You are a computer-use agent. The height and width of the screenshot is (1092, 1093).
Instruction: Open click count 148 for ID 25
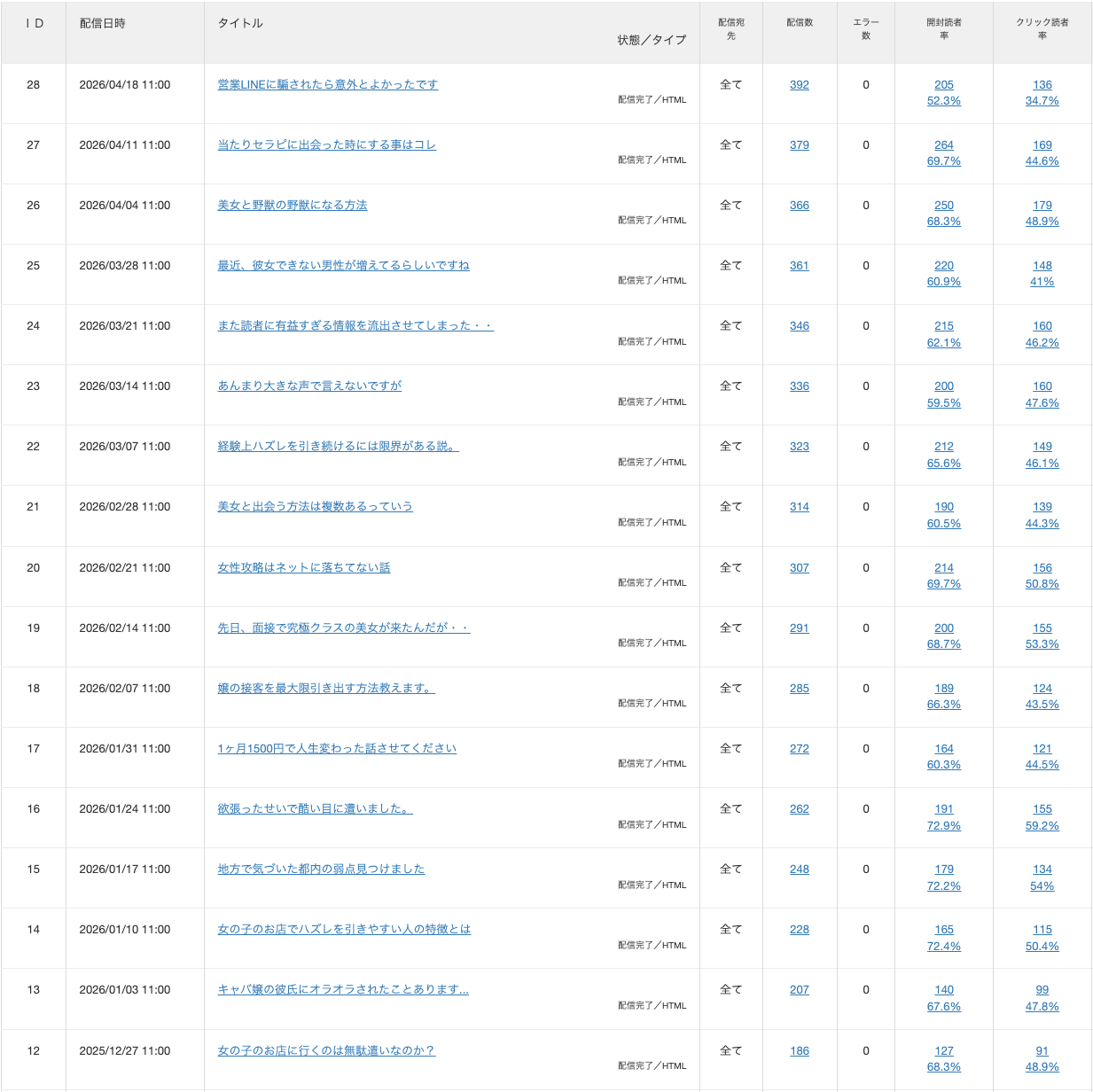1042,266
